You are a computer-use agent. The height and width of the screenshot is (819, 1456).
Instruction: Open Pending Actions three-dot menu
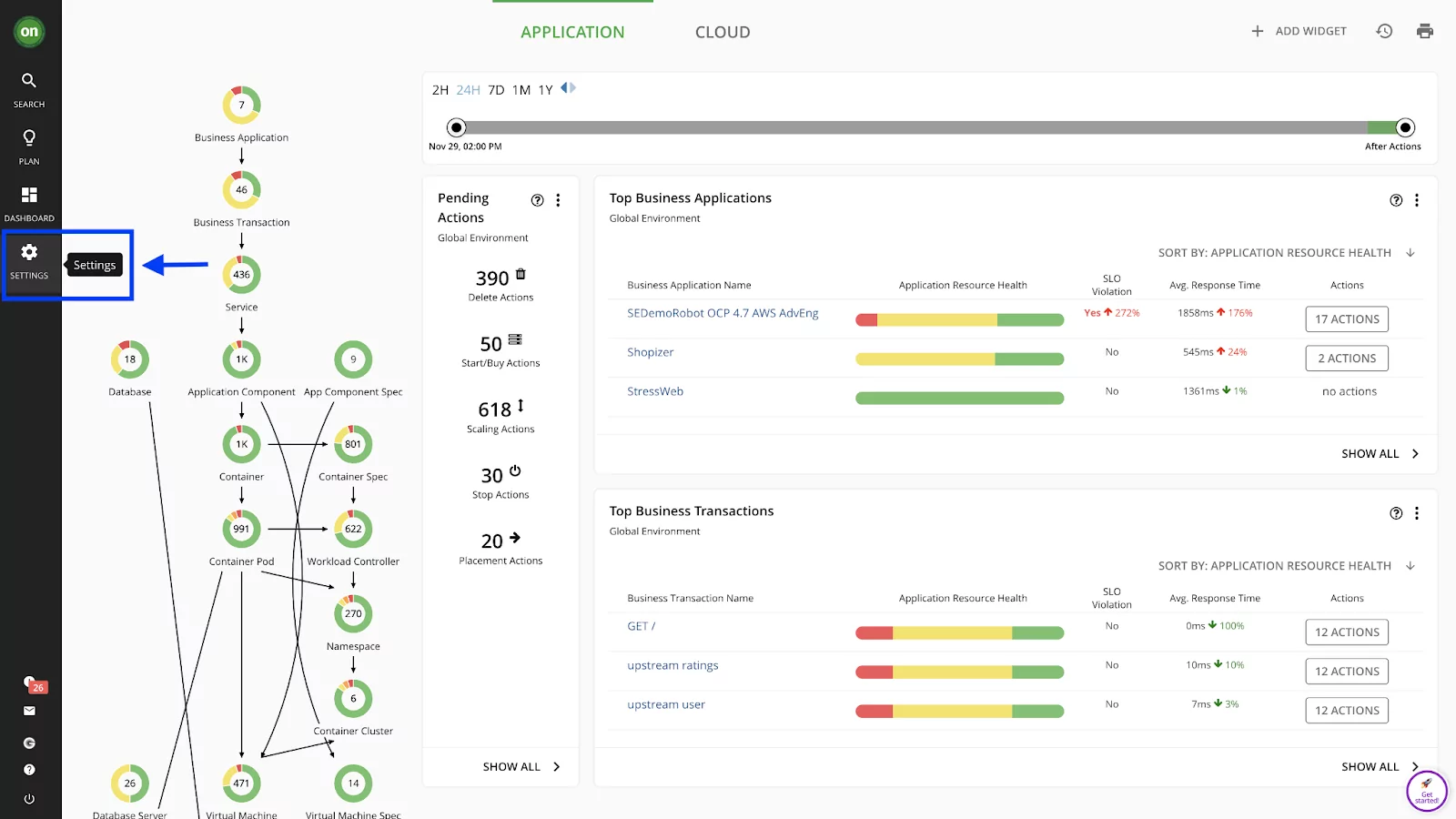pyautogui.click(x=558, y=200)
